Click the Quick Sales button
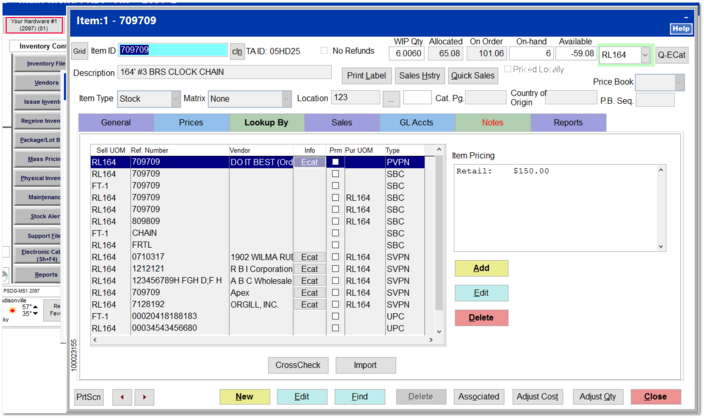Image resolution: width=704 pixels, height=418 pixels. 473,76
